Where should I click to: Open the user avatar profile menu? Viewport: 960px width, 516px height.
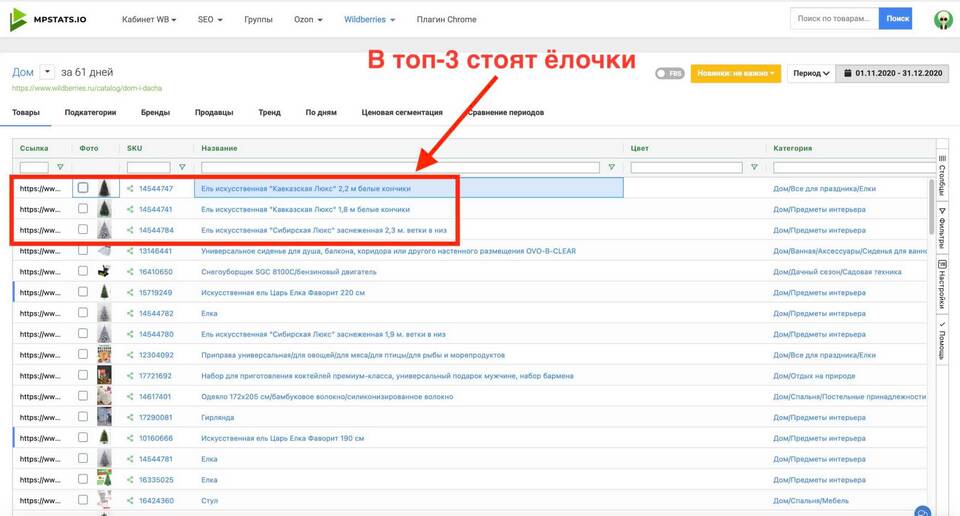pyautogui.click(x=941, y=19)
